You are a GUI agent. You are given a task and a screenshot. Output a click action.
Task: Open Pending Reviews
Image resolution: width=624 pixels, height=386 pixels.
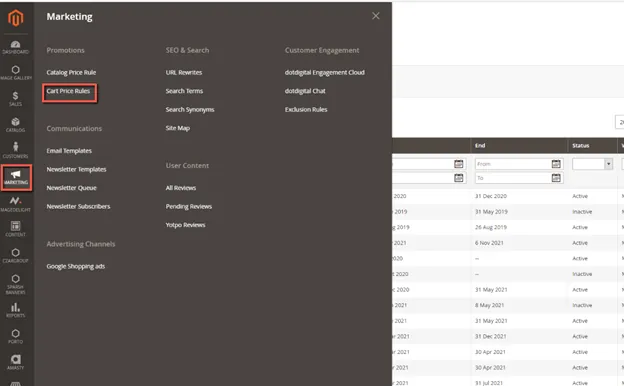(x=189, y=207)
